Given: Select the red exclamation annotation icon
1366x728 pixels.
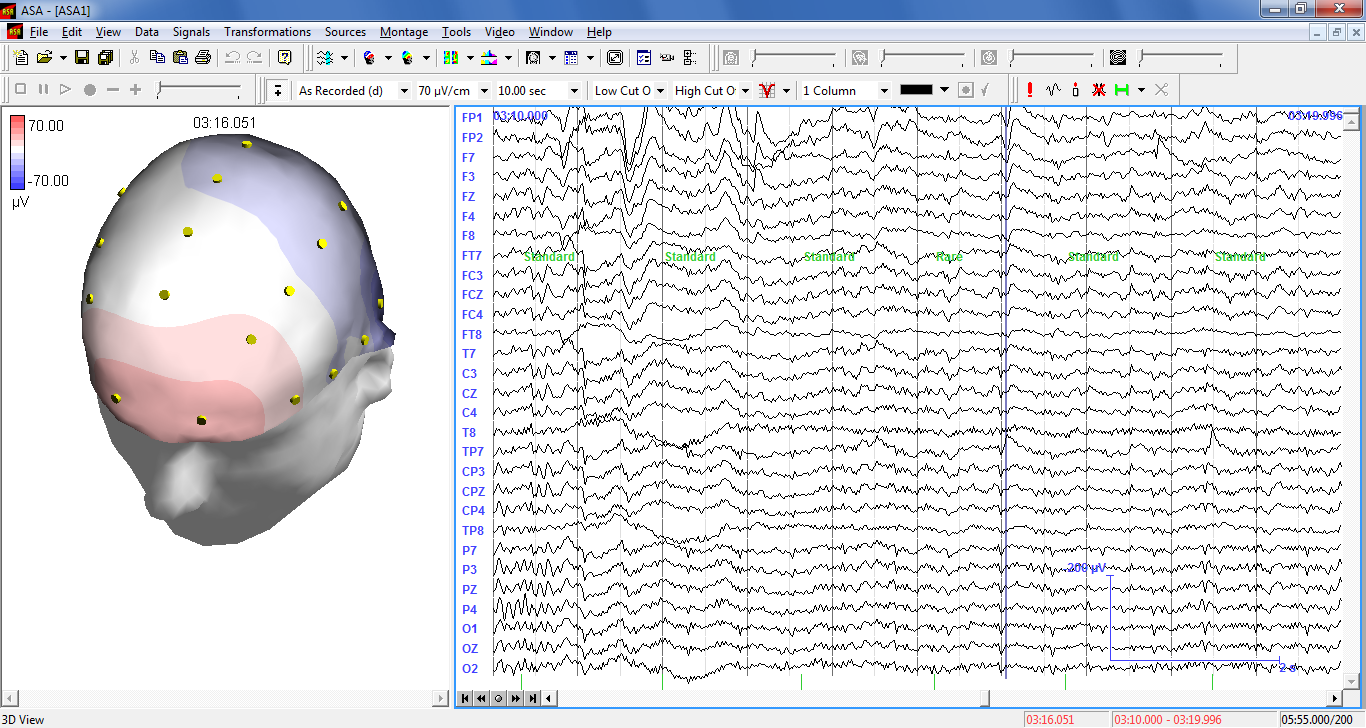Looking at the screenshot, I should coord(1028,90).
